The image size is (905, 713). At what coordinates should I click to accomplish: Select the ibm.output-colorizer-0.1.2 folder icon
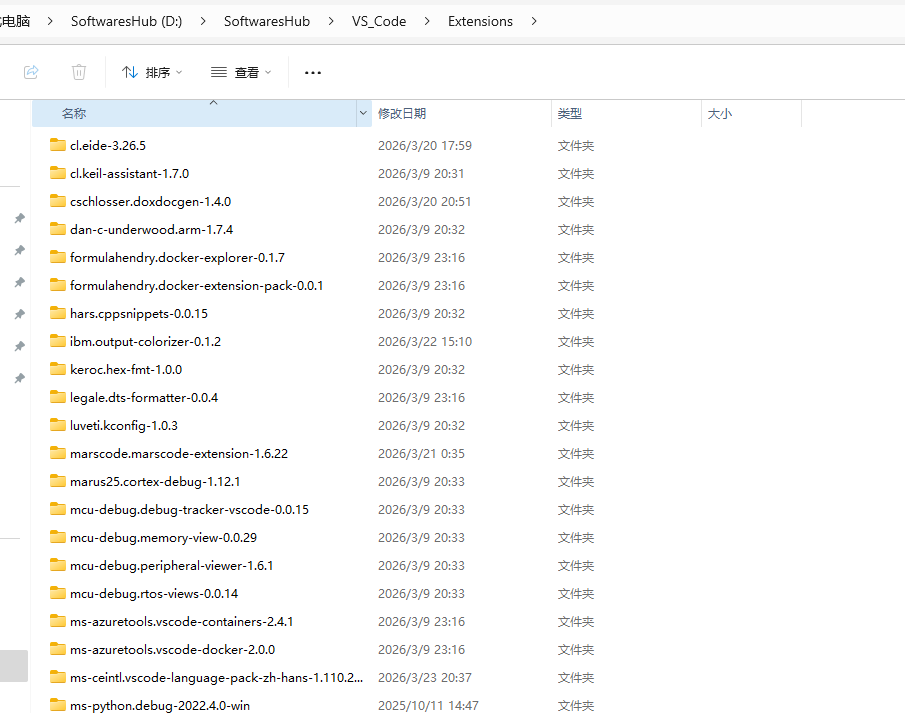[x=58, y=341]
